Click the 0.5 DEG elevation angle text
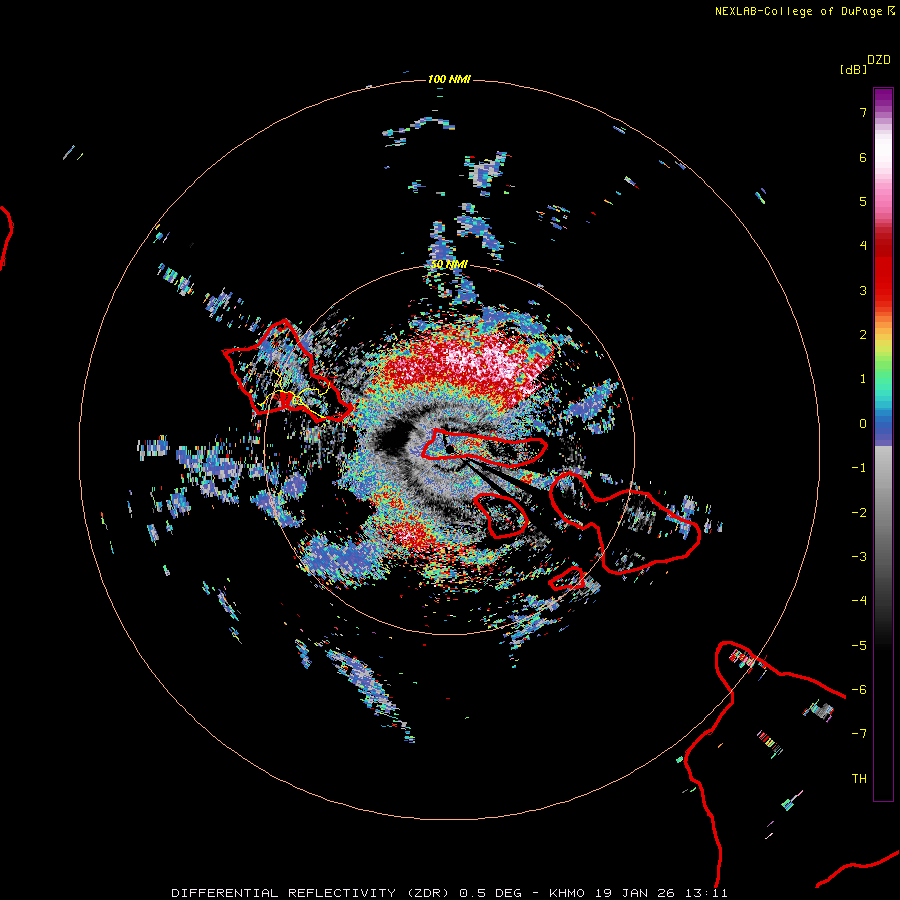This screenshot has height=900, width=900. click(x=491, y=893)
